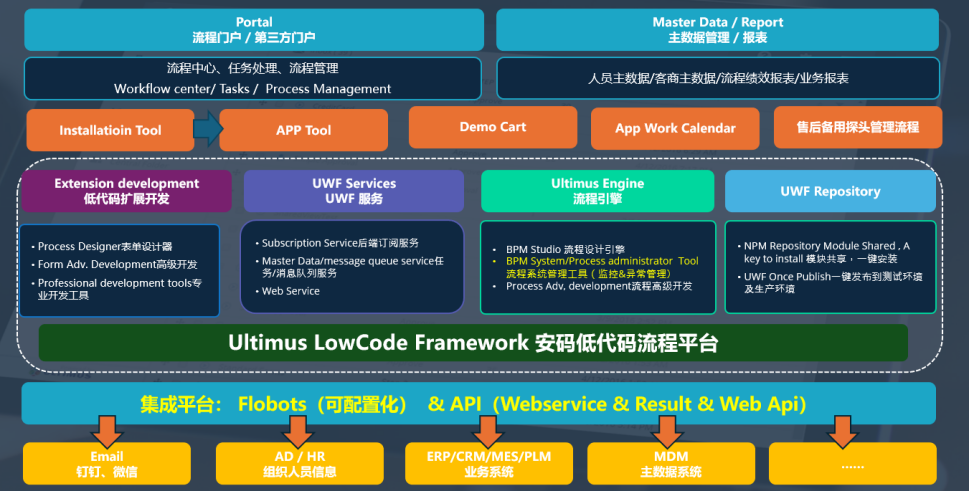Click the AD / HR 组织人员信息 box

point(299,464)
